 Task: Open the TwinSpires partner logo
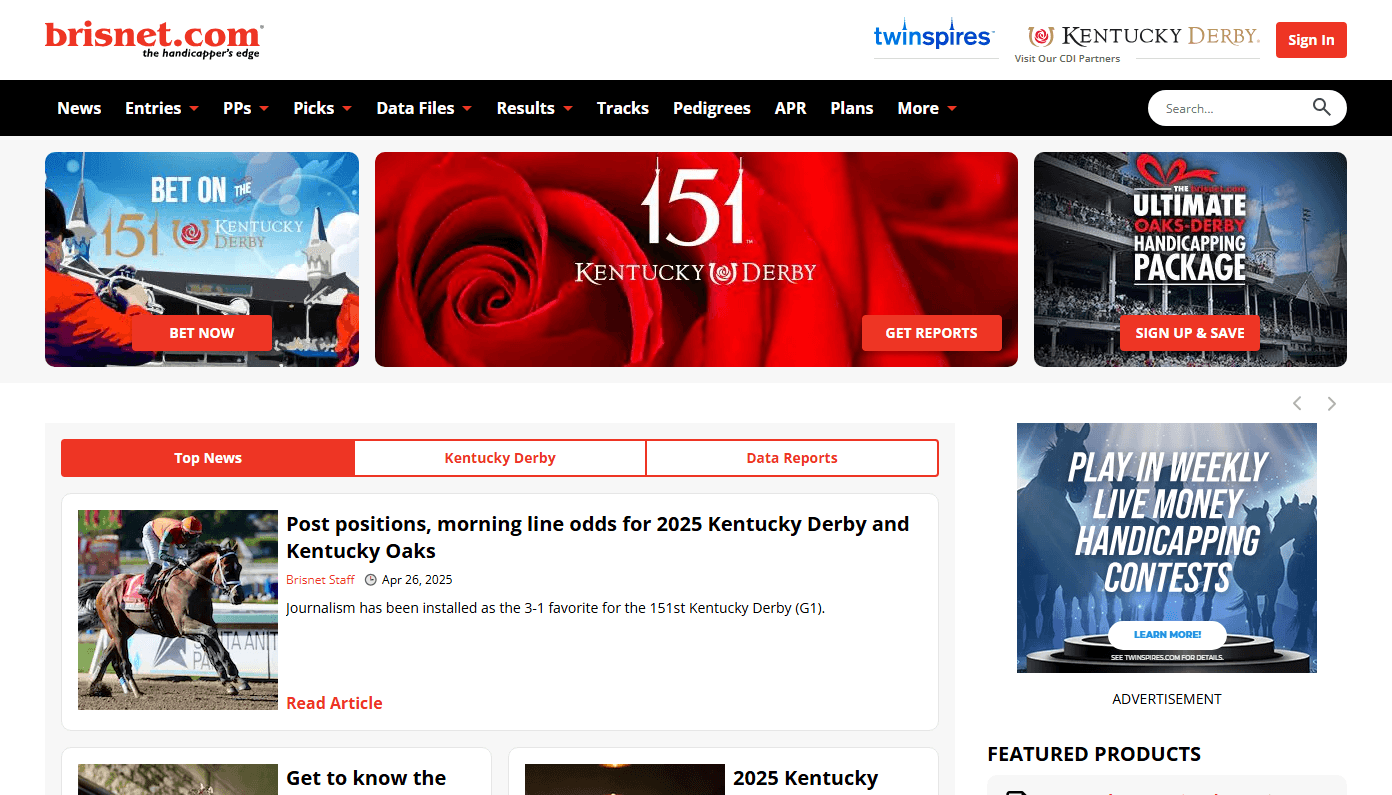[x=933, y=36]
